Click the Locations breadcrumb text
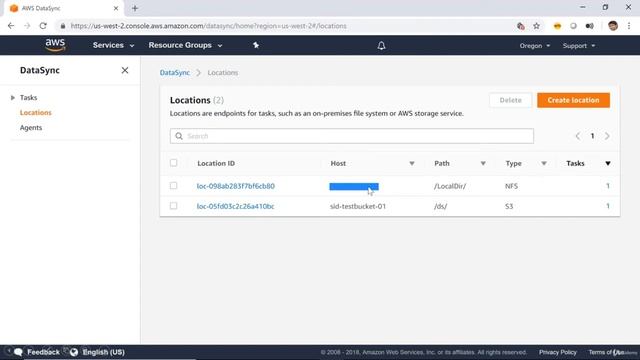Image resolution: width=640 pixels, height=360 pixels. point(222,73)
